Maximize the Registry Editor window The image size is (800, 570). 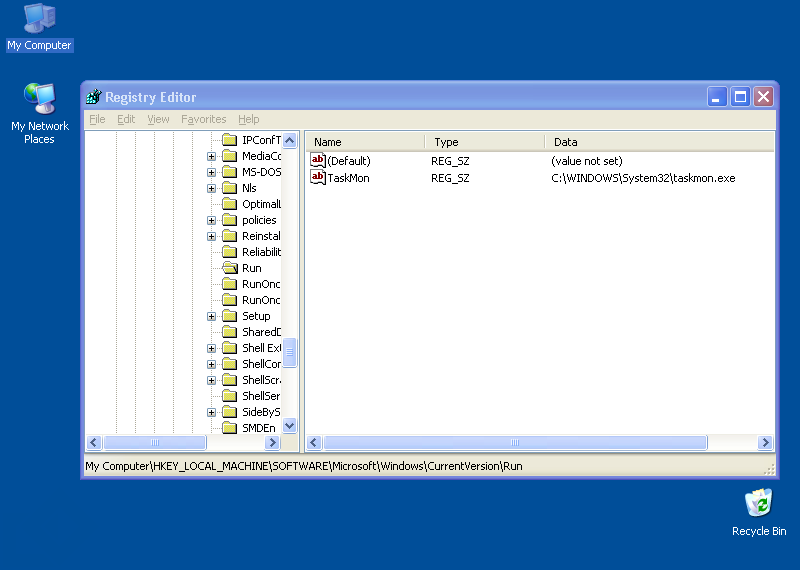740,96
